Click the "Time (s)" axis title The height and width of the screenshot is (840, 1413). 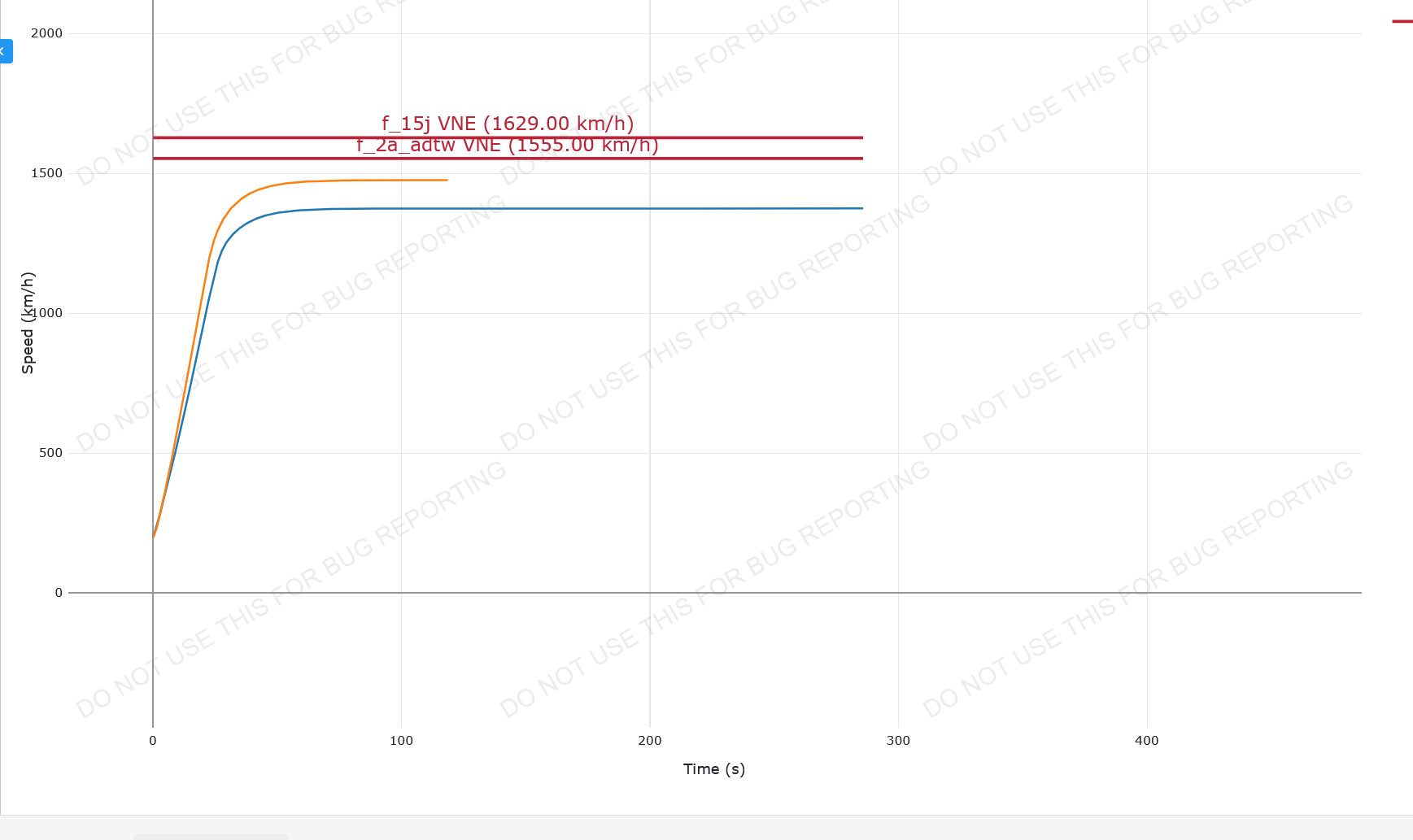click(714, 769)
